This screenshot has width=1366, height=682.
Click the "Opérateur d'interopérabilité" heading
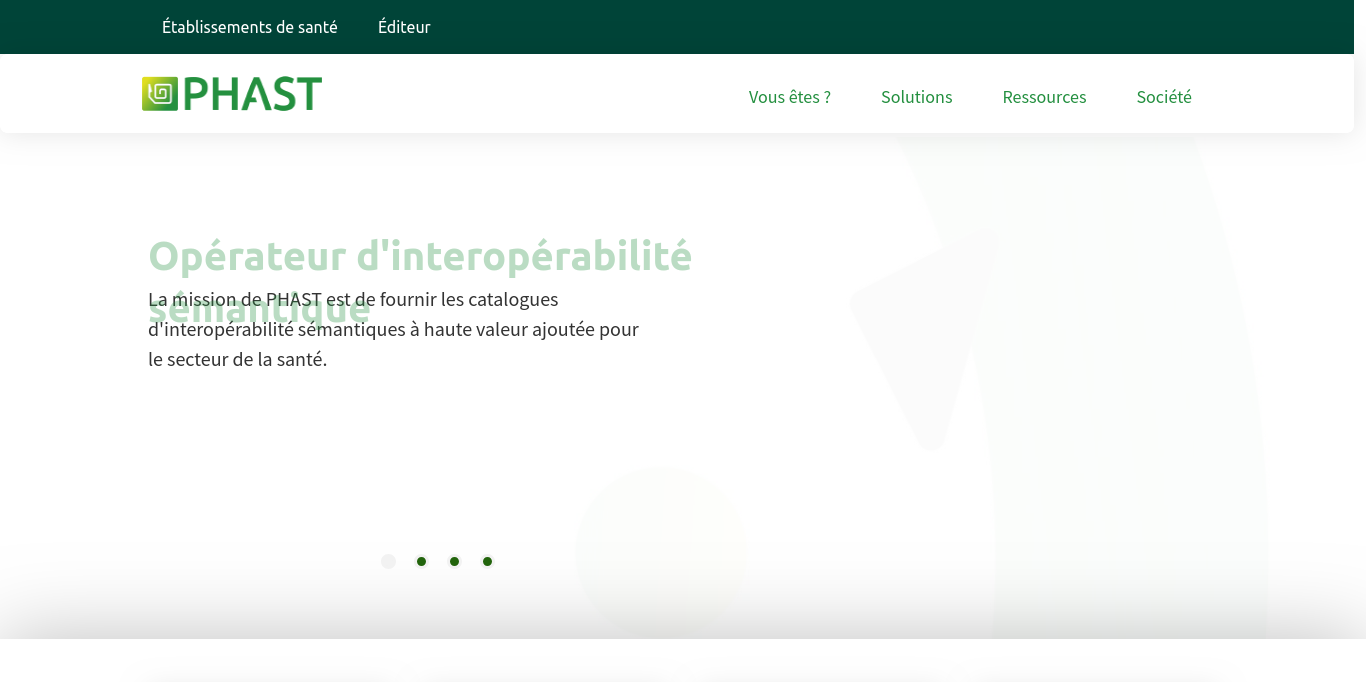[420, 255]
